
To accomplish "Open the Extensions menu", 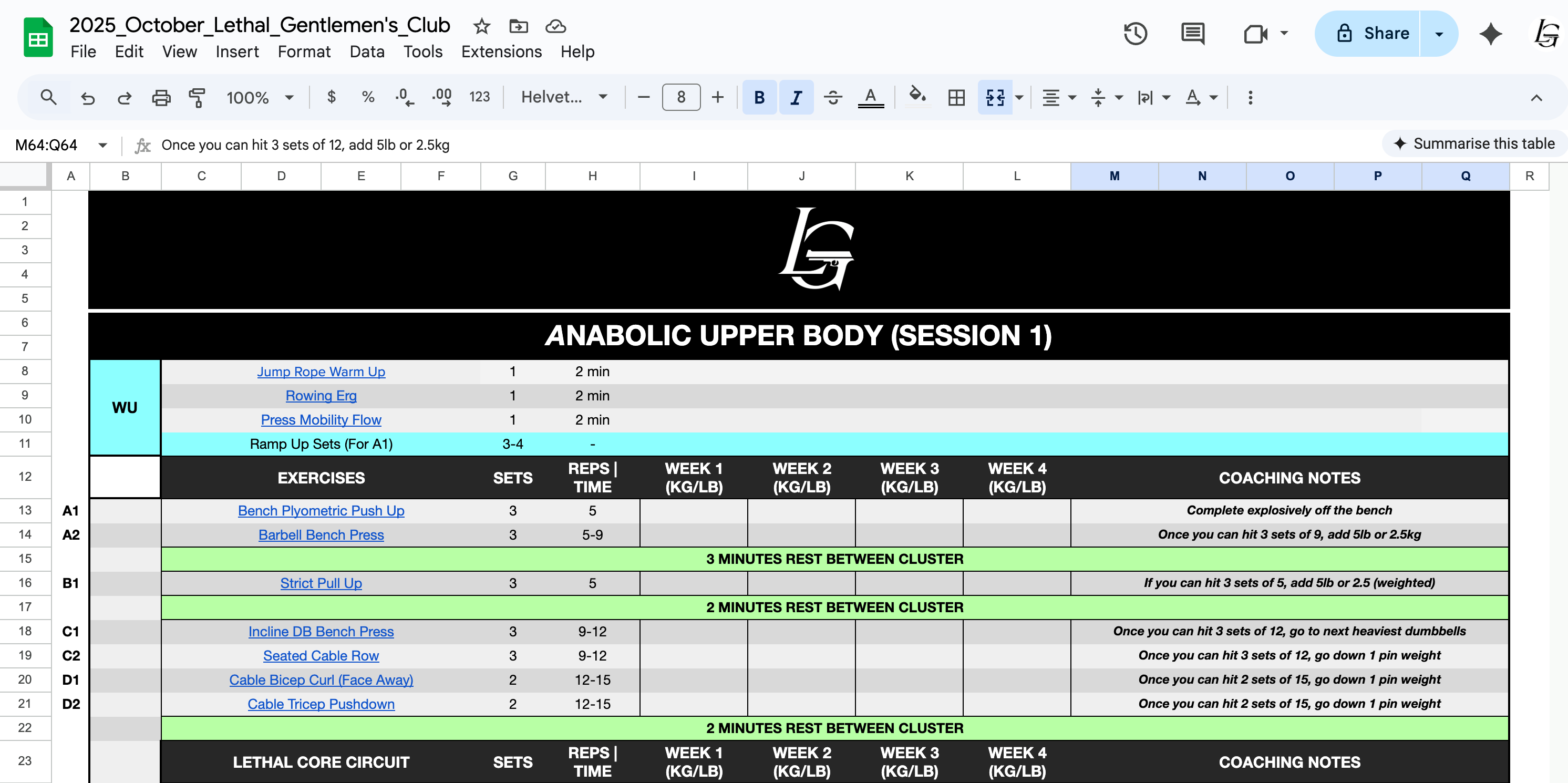I will 501,51.
